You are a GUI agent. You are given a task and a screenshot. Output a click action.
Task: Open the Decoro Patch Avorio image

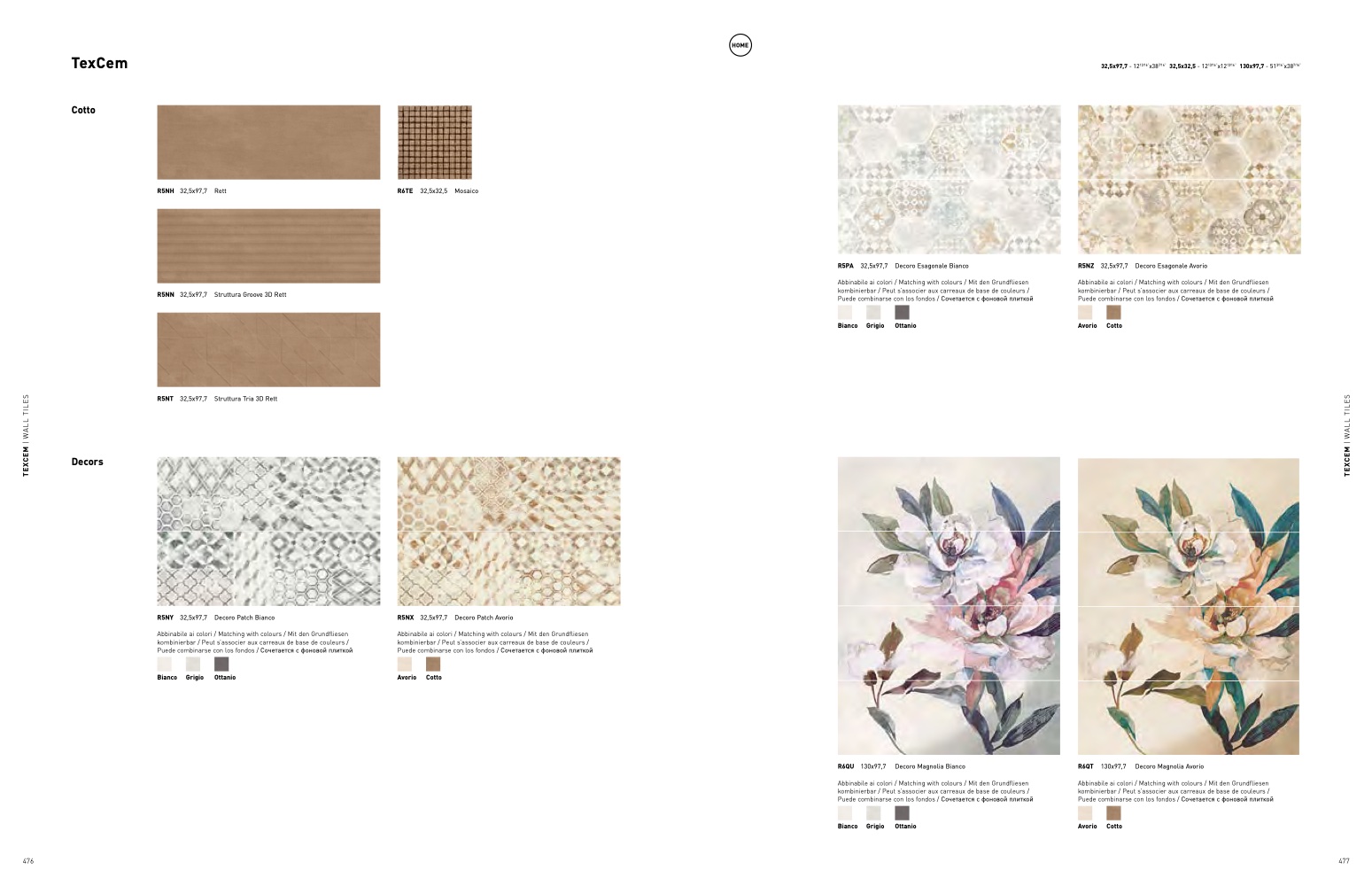[508, 532]
